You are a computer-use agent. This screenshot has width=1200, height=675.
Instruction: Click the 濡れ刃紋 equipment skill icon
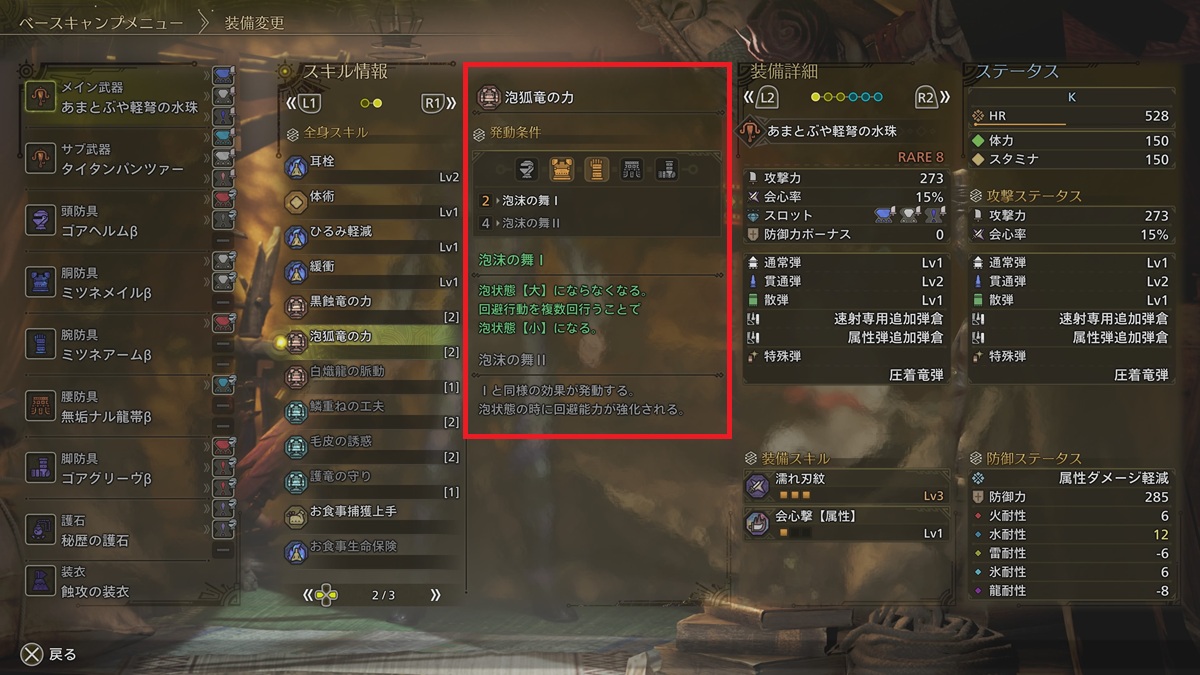point(757,486)
